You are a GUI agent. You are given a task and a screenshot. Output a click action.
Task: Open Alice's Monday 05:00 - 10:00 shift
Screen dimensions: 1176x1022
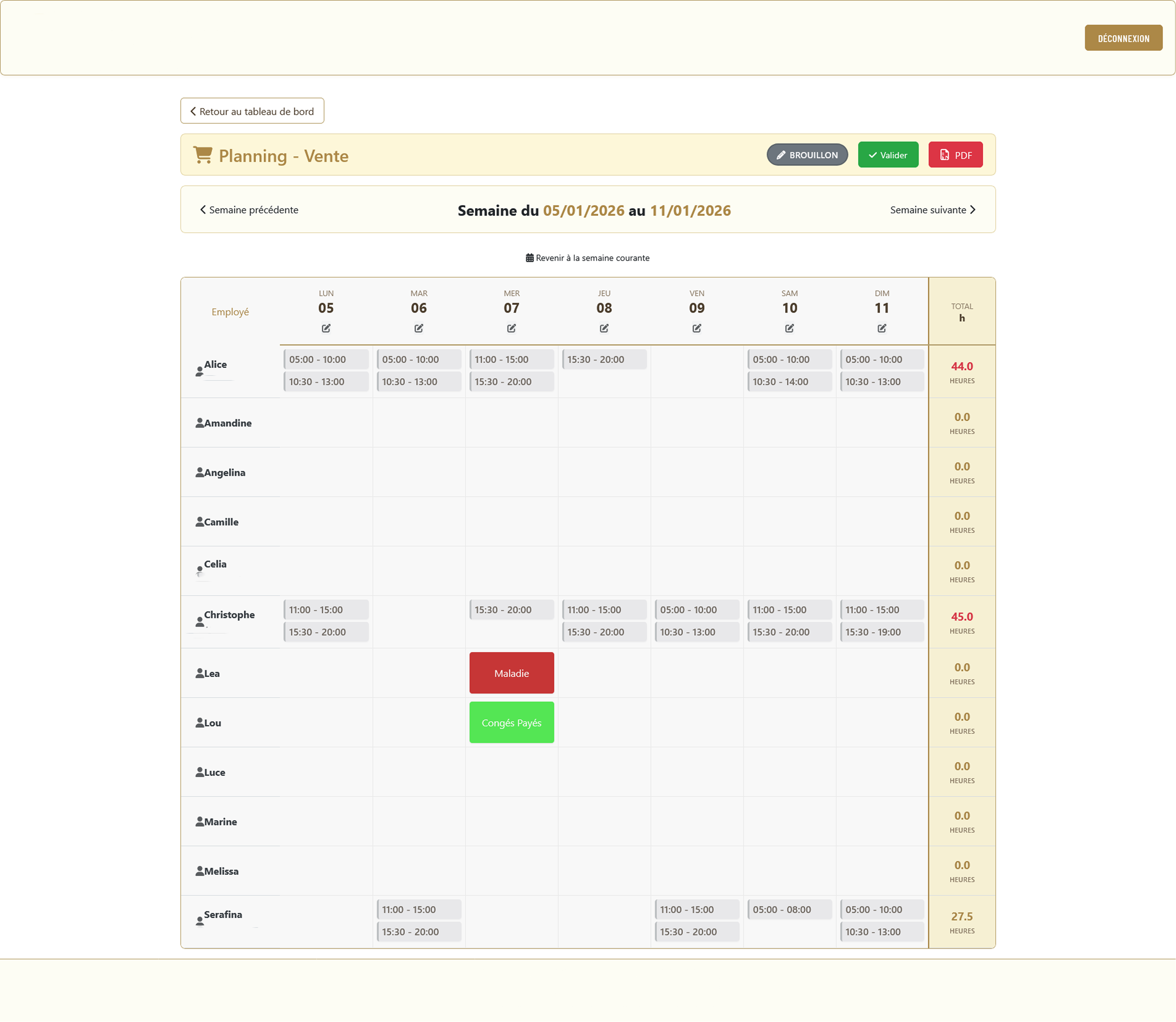(x=326, y=359)
